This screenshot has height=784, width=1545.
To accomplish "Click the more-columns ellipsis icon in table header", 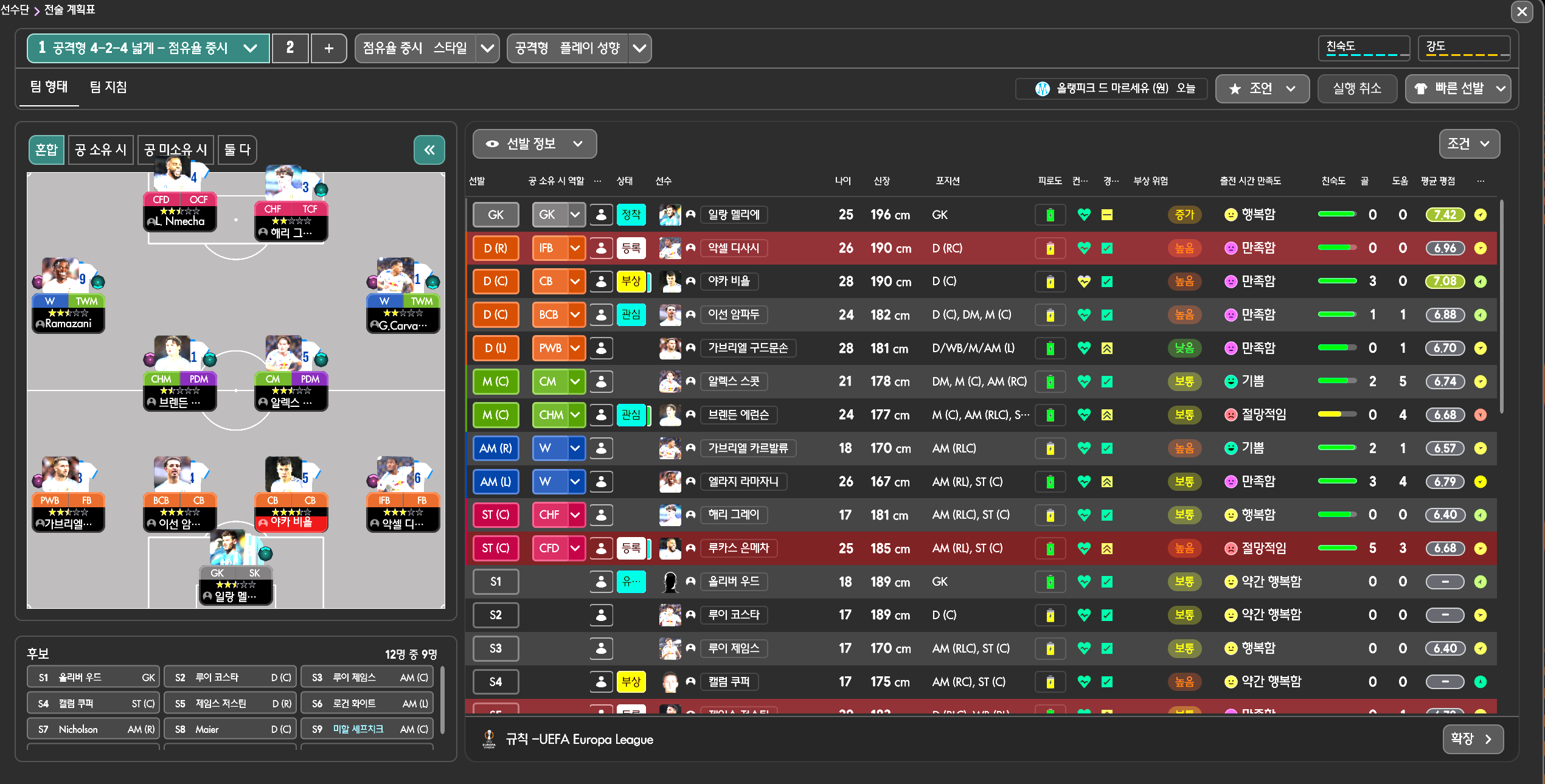I will [x=1481, y=181].
